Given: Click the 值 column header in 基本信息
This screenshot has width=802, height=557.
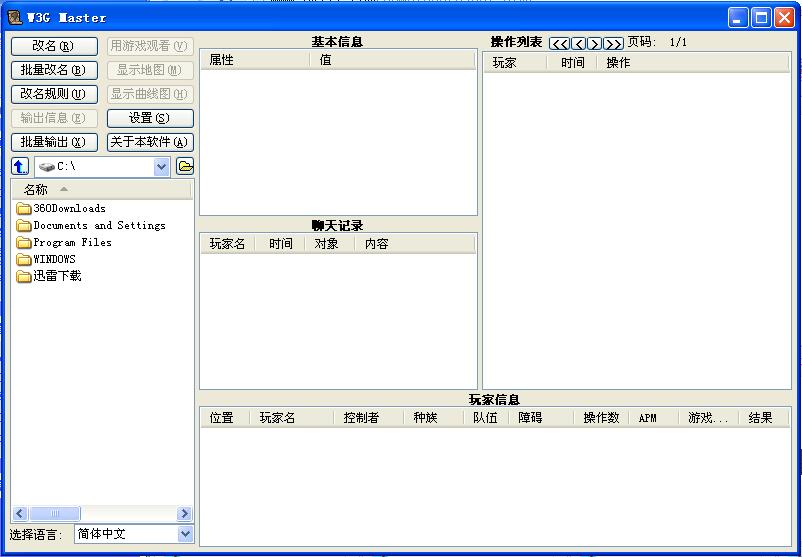Looking at the screenshot, I should click(392, 60).
